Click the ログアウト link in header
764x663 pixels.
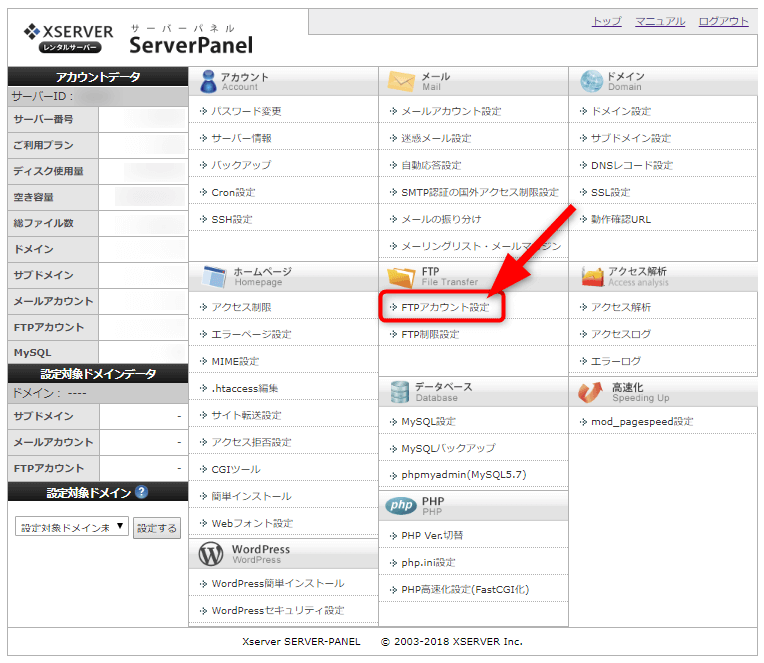pyautogui.click(x=723, y=21)
